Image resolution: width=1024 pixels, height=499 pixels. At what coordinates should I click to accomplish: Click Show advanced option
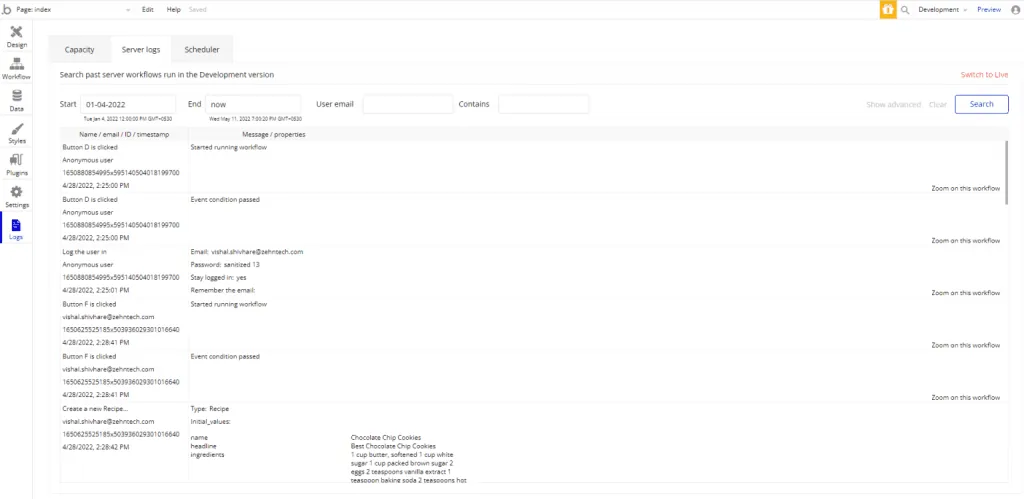(893, 105)
